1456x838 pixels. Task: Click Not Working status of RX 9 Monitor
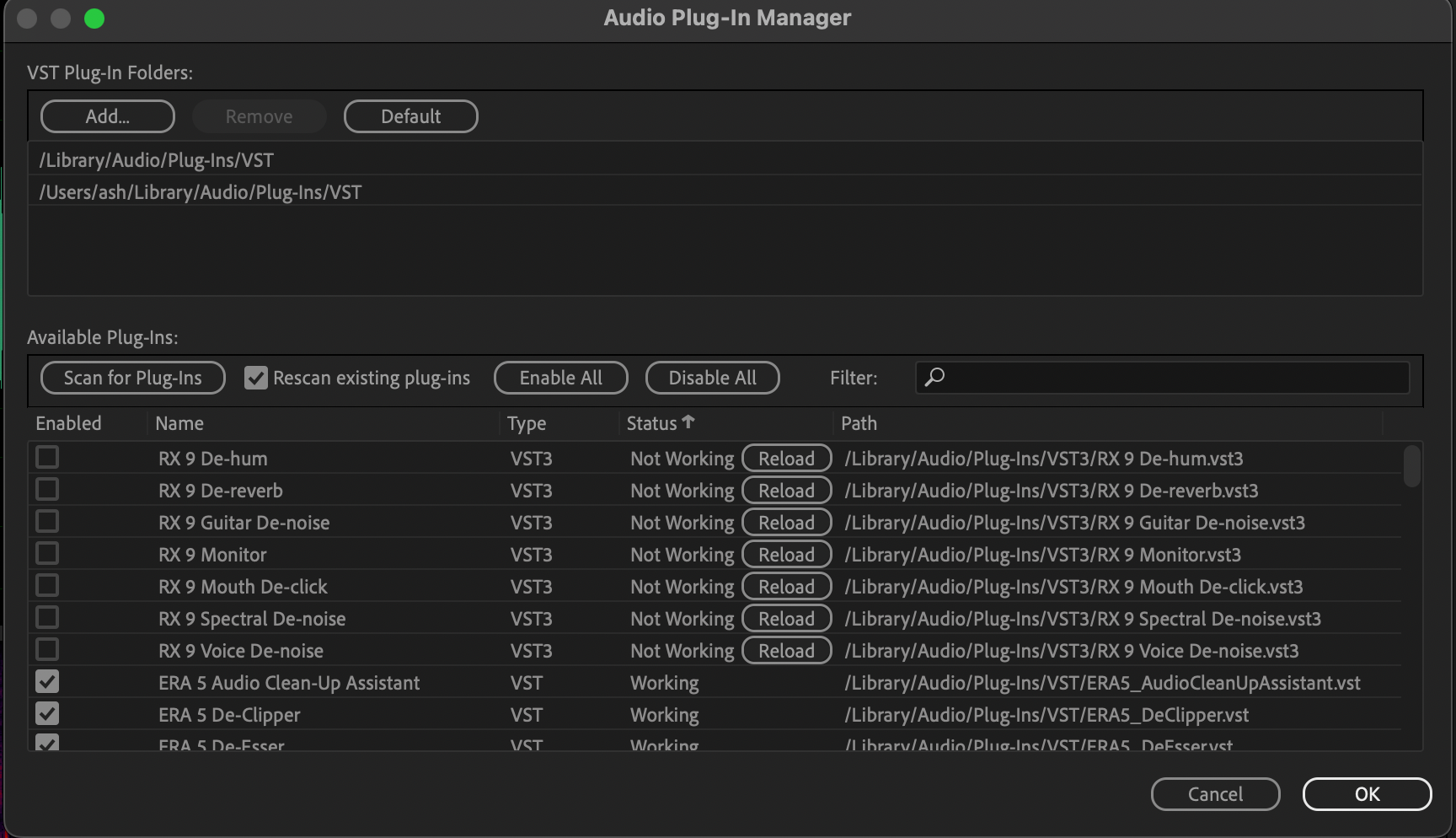pyautogui.click(x=682, y=555)
